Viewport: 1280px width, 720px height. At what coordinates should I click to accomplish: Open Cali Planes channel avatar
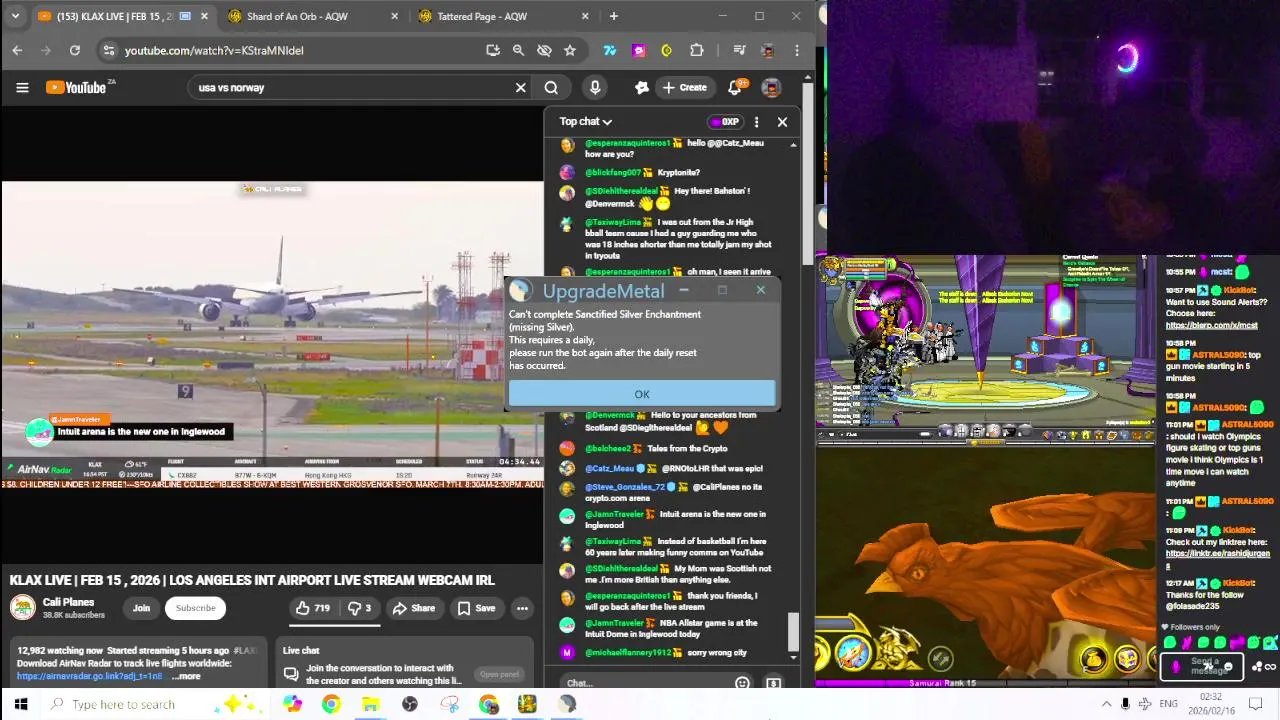tap(22, 607)
